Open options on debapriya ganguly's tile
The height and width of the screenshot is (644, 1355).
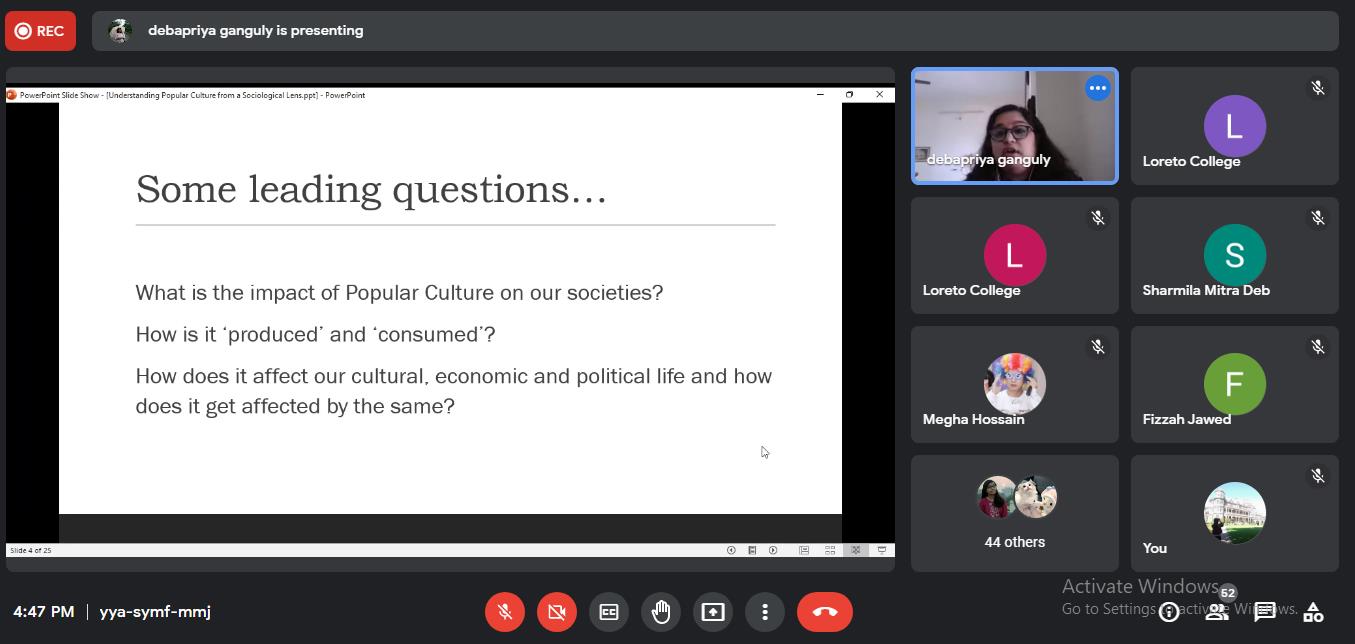pyautogui.click(x=1097, y=88)
